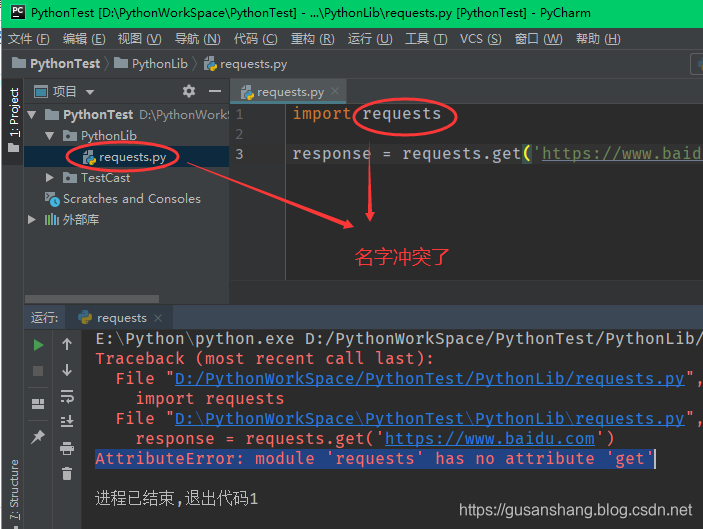
Task: Open the 导航 (N) menu
Action: click(197, 39)
